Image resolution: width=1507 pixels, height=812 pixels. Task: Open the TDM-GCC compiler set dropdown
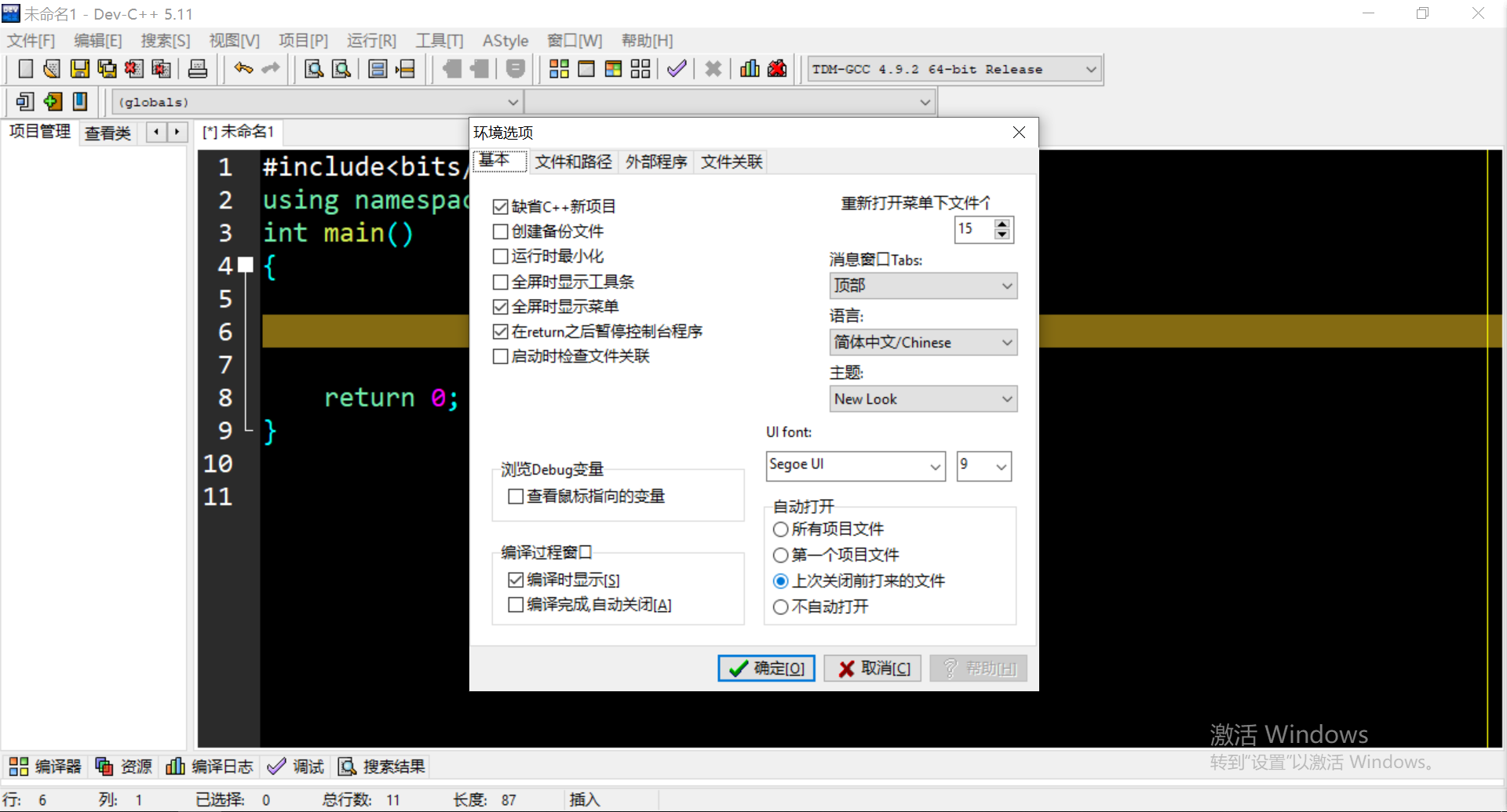pos(954,70)
